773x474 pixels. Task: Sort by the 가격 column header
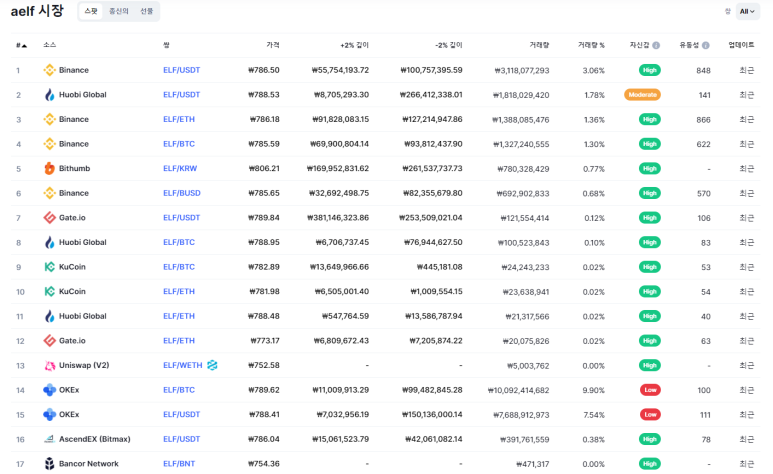pos(273,45)
